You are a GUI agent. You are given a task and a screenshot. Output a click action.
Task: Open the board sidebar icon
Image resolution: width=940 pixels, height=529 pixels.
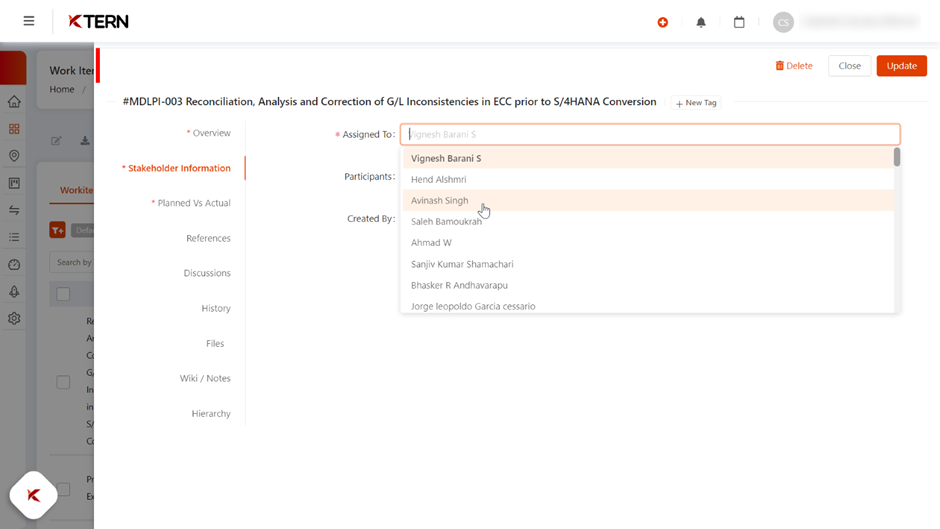14,183
